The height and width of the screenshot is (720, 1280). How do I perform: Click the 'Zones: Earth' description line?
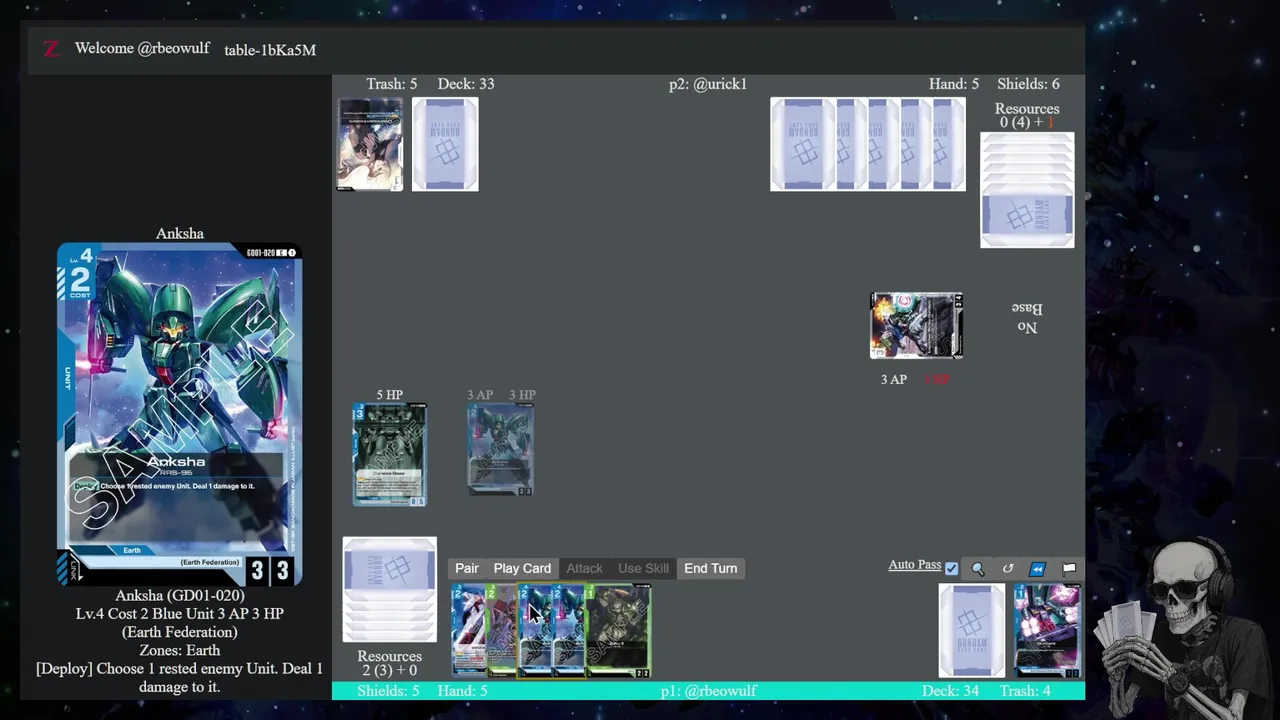180,650
